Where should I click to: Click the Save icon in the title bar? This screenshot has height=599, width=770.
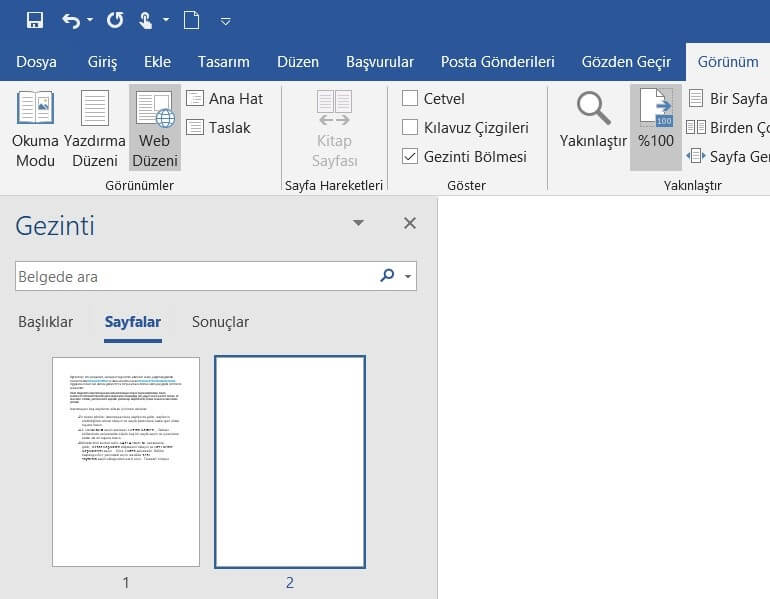tap(35, 20)
